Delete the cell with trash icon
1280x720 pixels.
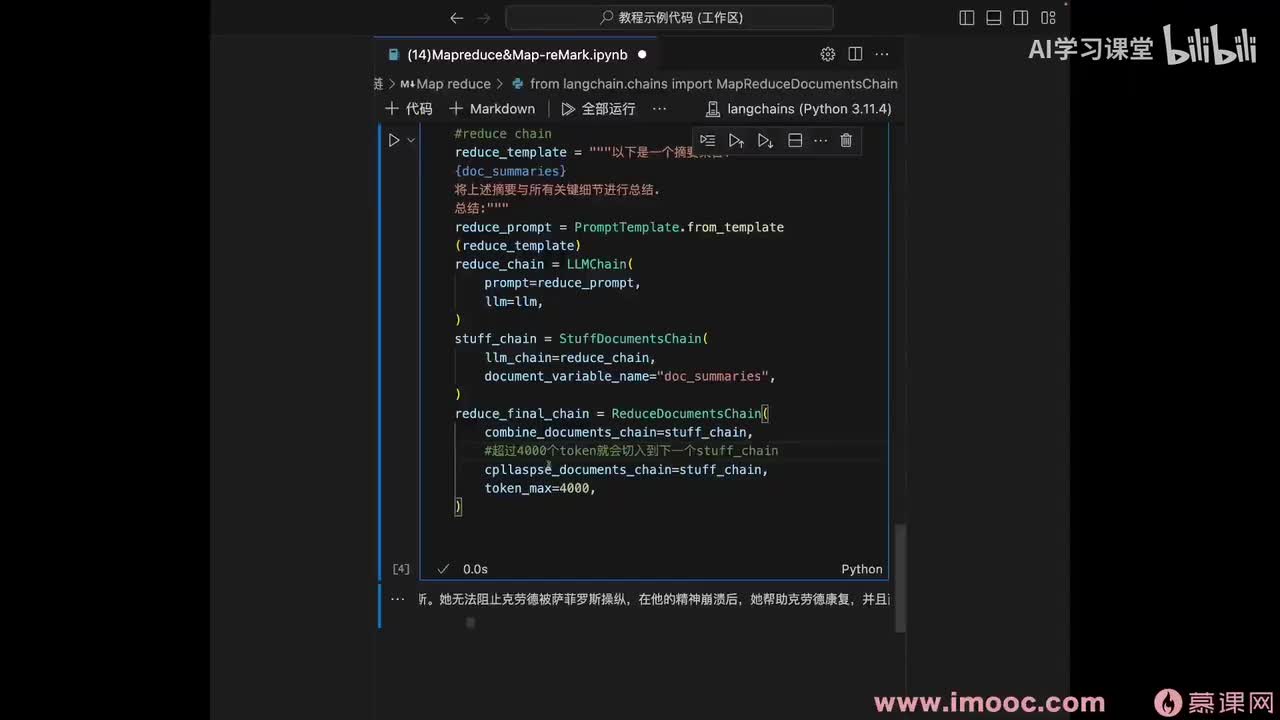pos(846,140)
